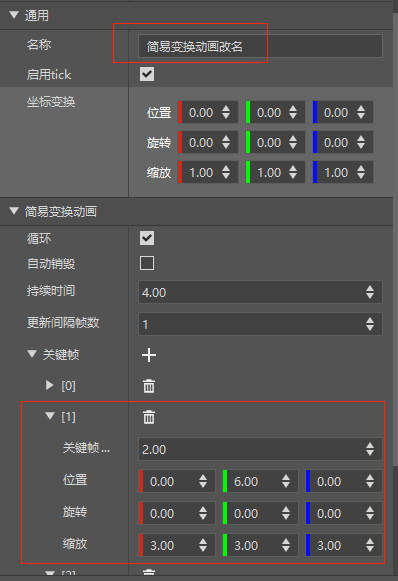Screen dimensions: 398x581
Task: Click 坐标变换 旋转 X field (red)
Action: pos(208,142)
